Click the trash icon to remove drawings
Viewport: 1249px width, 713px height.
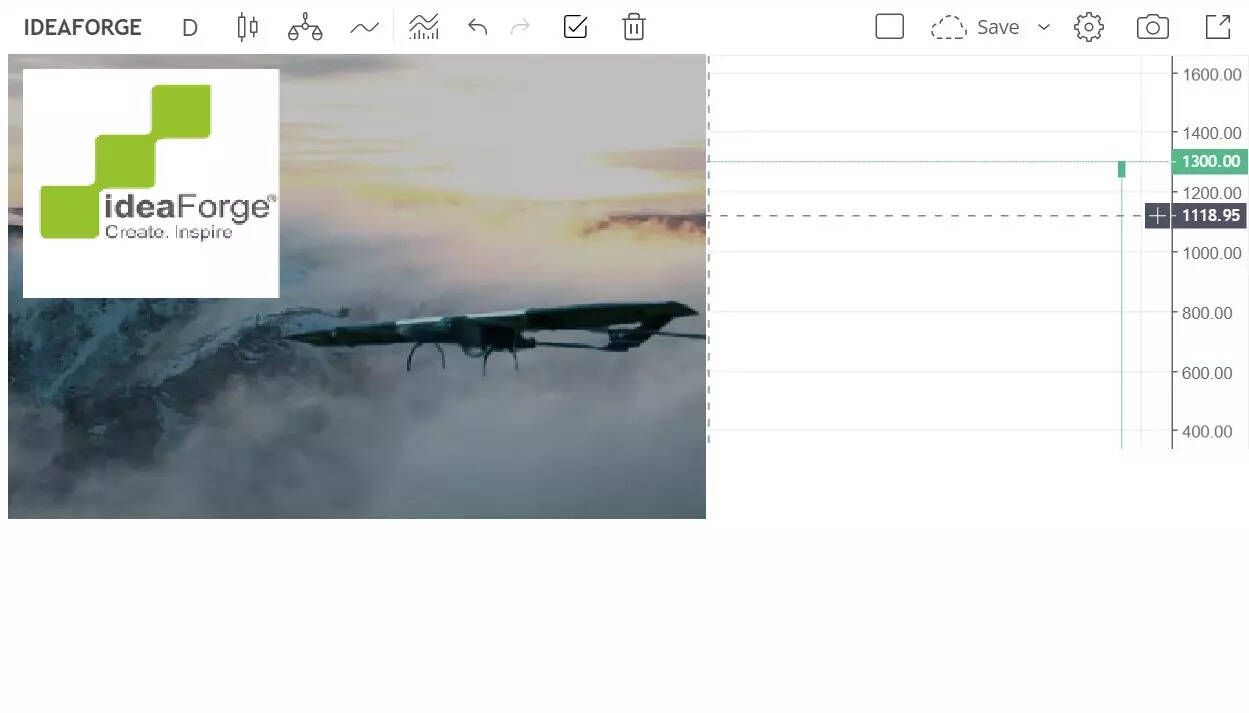click(x=633, y=27)
